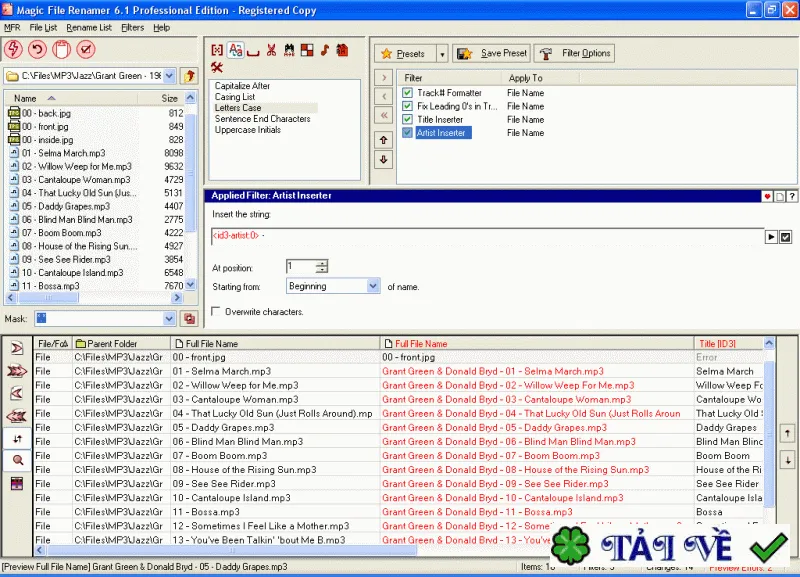
Task: Click the film strip icon in left sidebar
Action: click(x=17, y=483)
